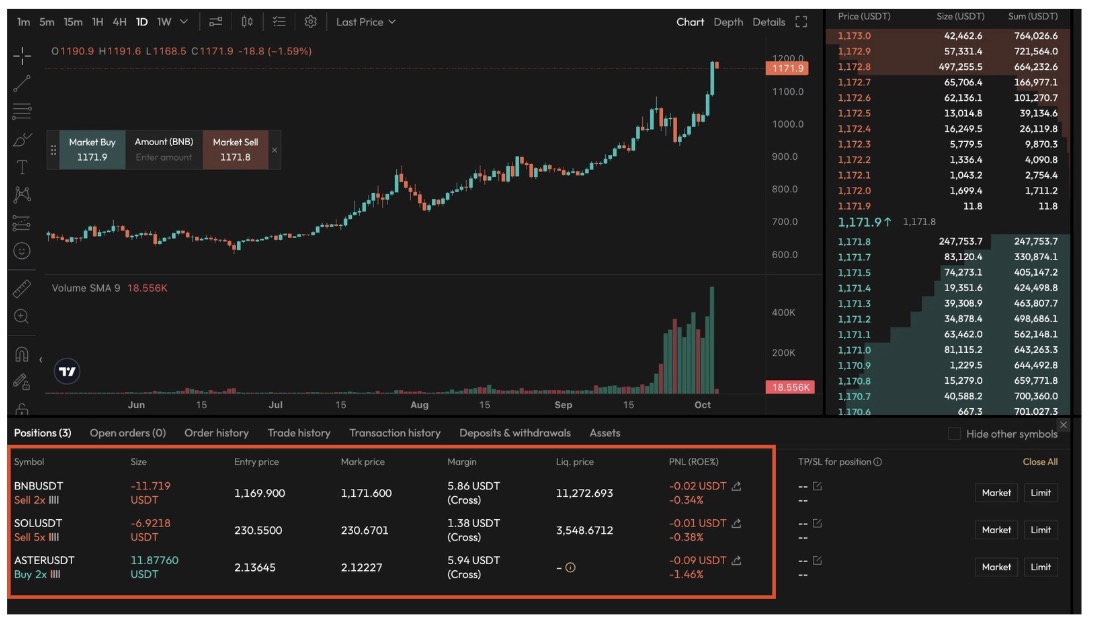
Task: Collapse the drawing toolbar with the side arrow
Action: 41,359
